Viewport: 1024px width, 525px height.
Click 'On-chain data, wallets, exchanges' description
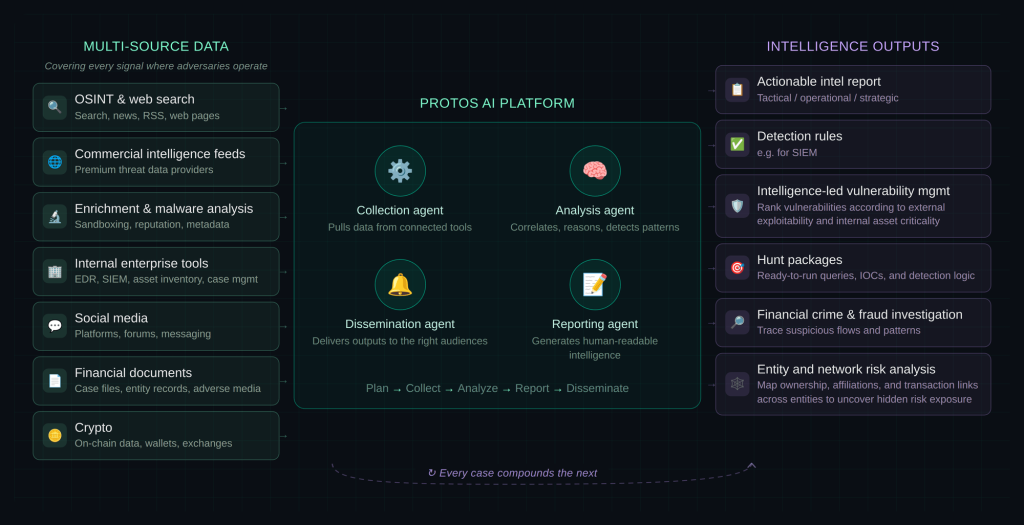(x=153, y=443)
